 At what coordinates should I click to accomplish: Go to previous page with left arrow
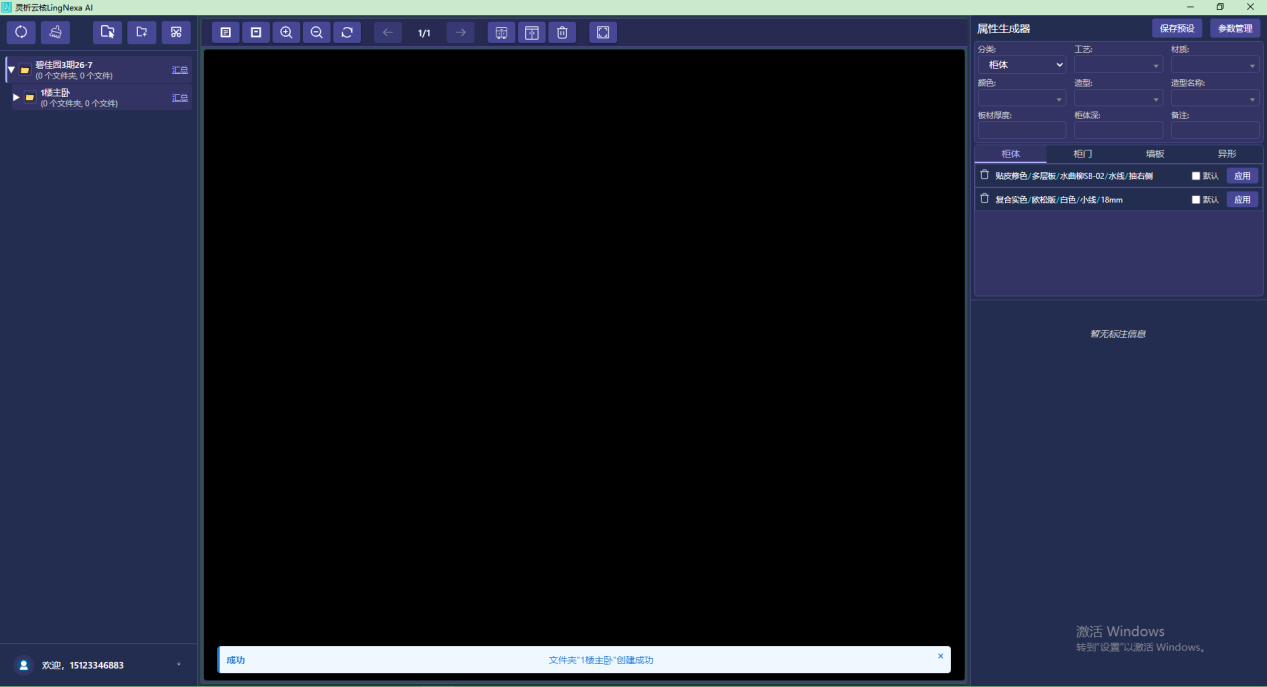tap(388, 32)
